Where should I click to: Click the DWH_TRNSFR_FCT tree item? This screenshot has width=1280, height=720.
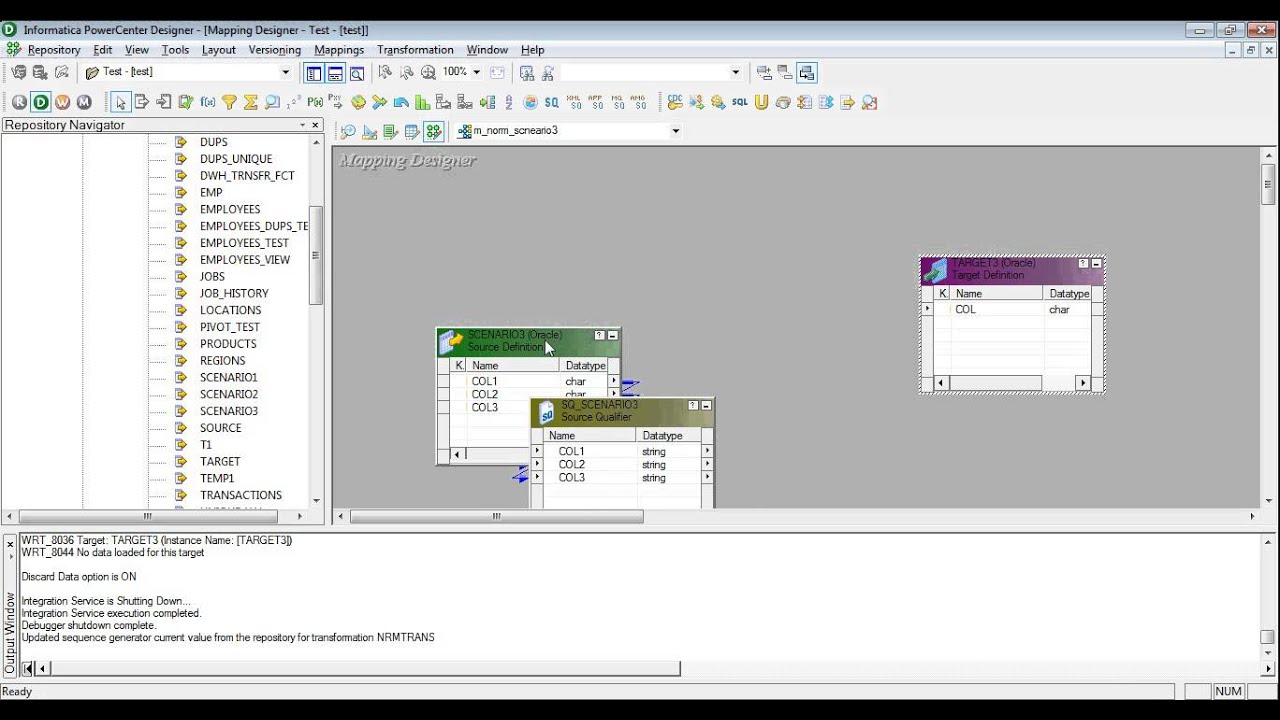(x=247, y=176)
